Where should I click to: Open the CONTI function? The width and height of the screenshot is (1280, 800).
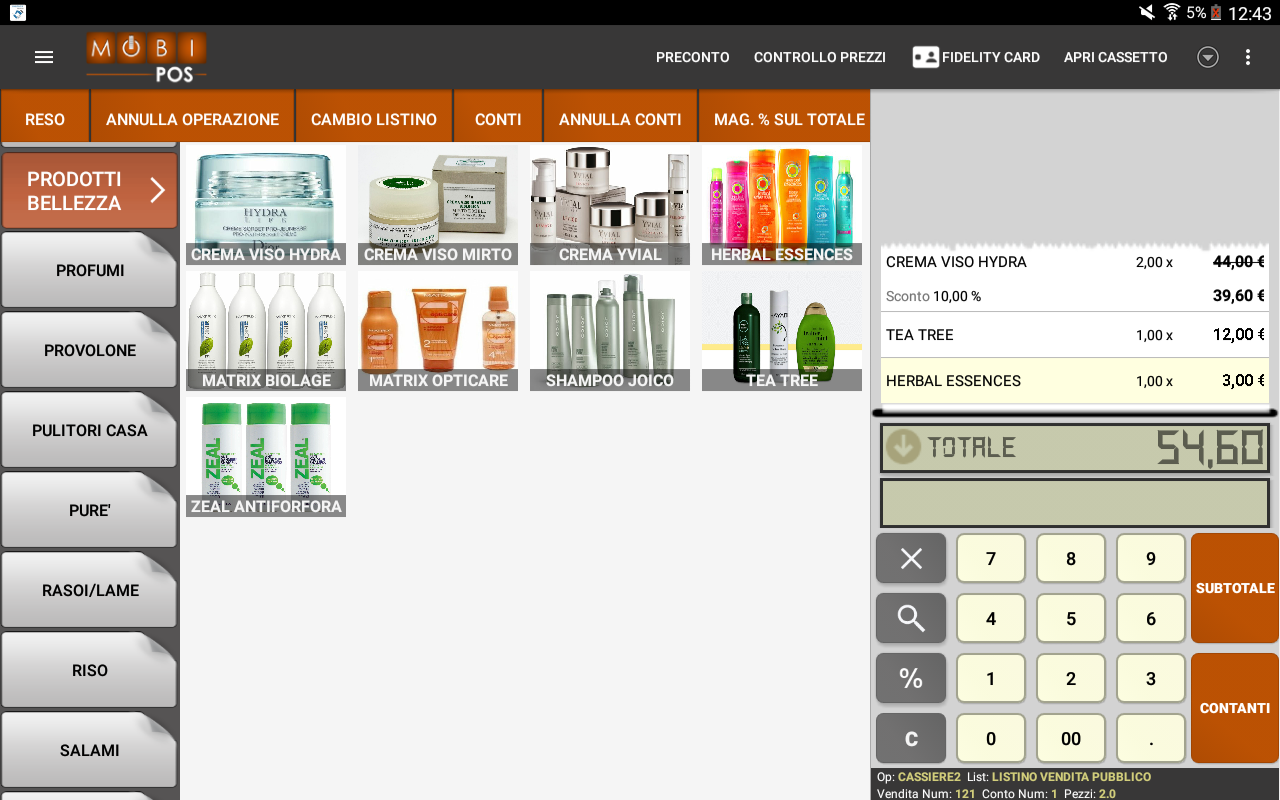point(498,116)
